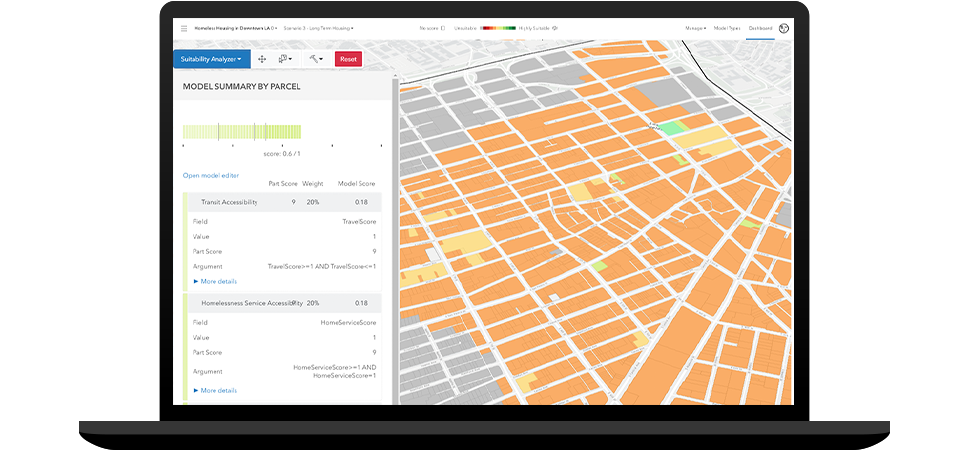This screenshot has height=450, width=969.
Task: Open Scenario 3 - Long Term Housing dropdown
Action: [x=318, y=28]
